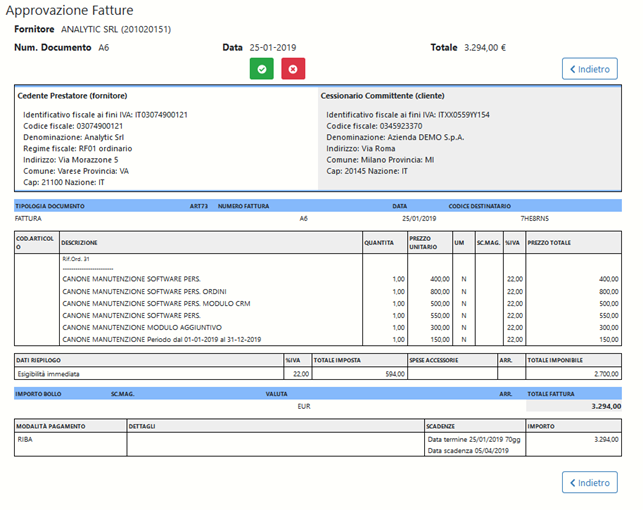Click the DESCRIZIONE column header
Viewport: 643px width, 510px height.
coord(80,242)
